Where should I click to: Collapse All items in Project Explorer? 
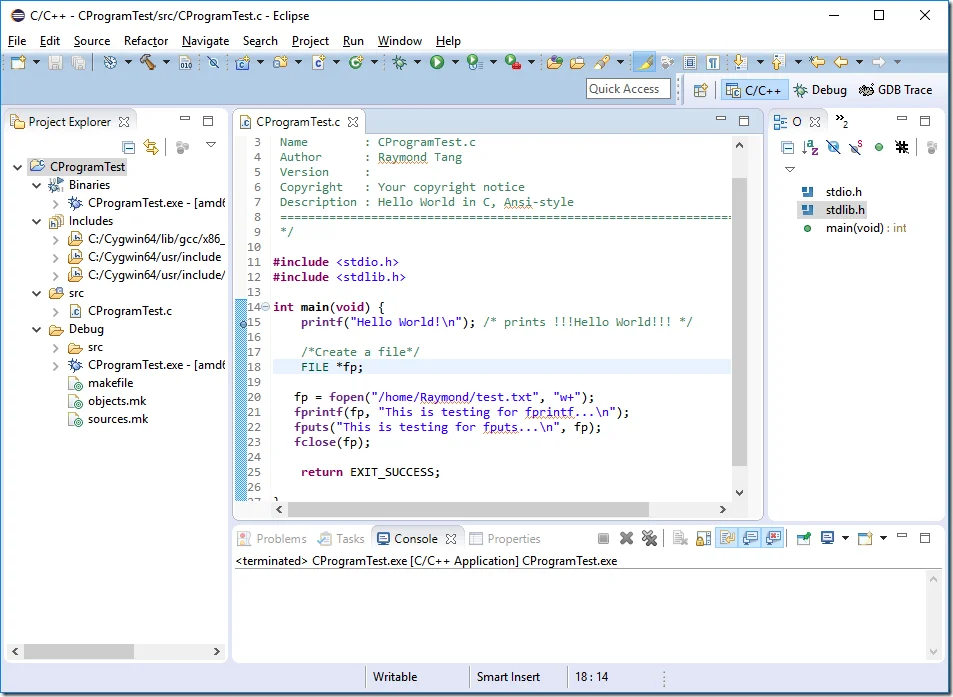coord(130,146)
